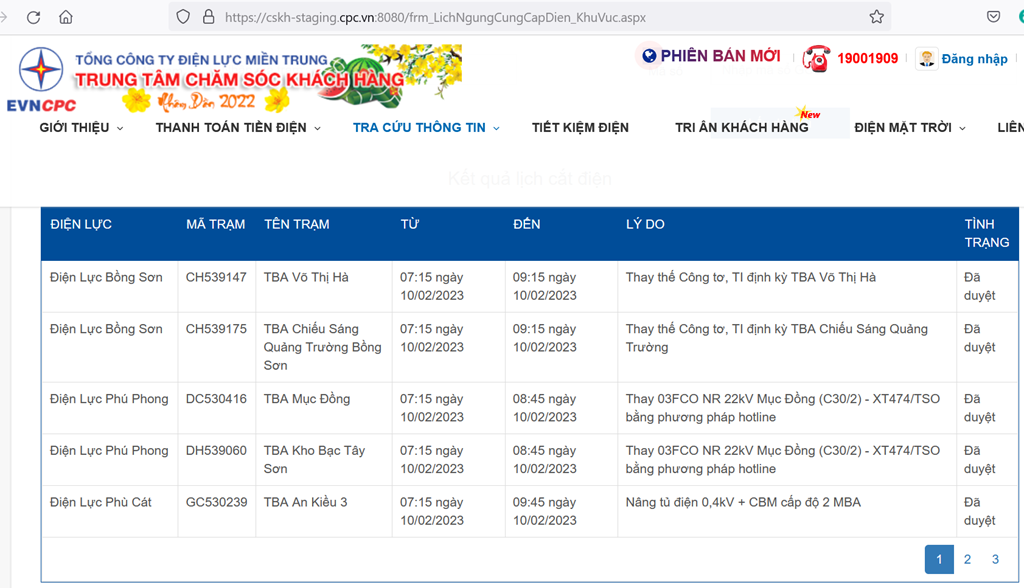Go to page 3 of results
Image resolution: width=1024 pixels, height=588 pixels.
click(995, 559)
